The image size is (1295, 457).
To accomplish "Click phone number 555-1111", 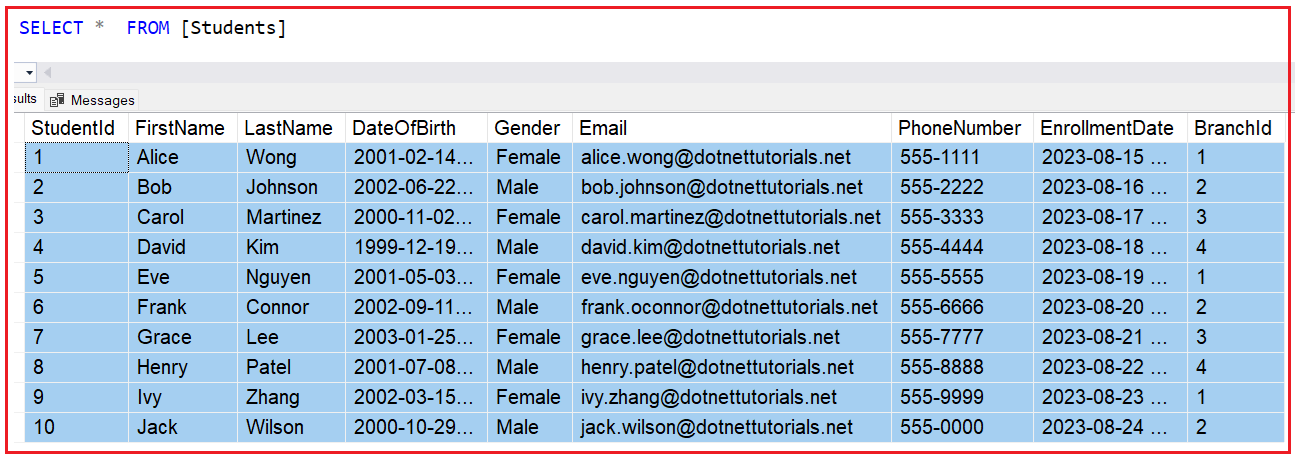I will click(x=962, y=157).
